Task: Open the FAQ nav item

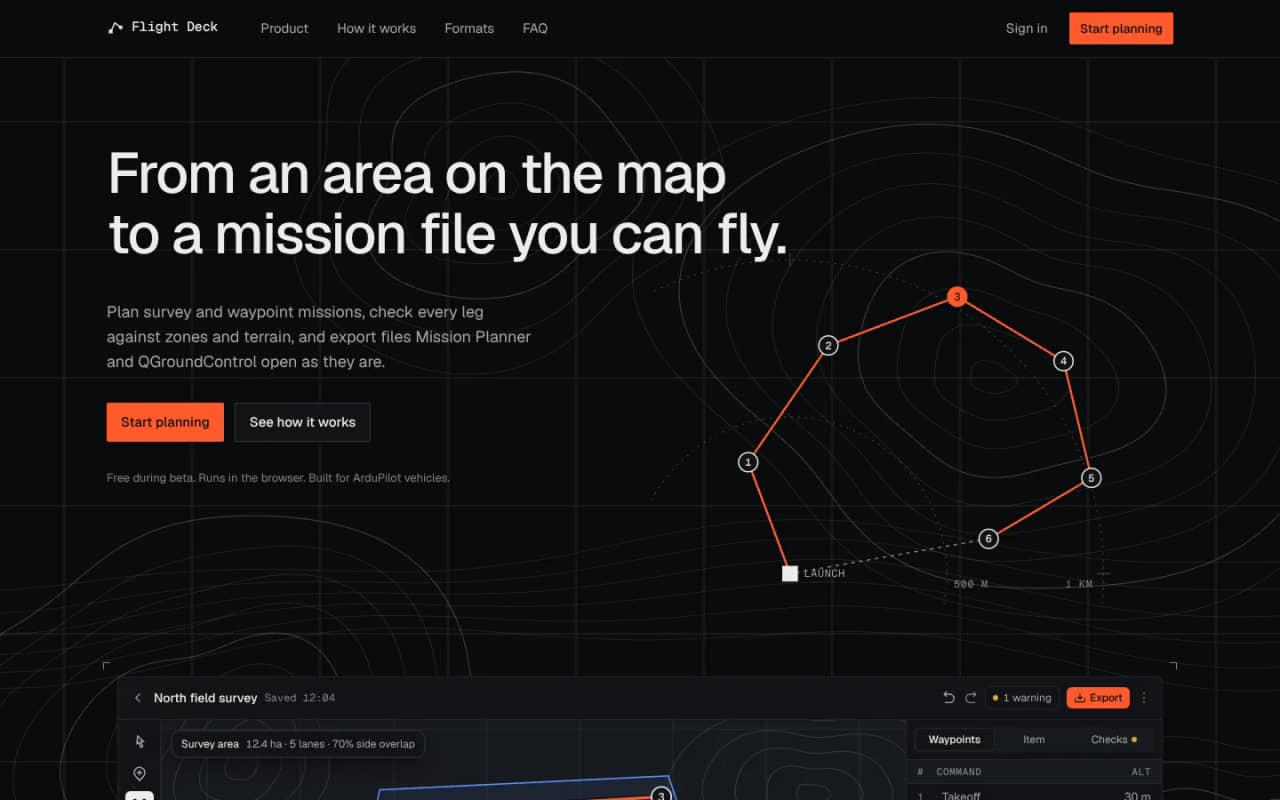Action: point(535,28)
